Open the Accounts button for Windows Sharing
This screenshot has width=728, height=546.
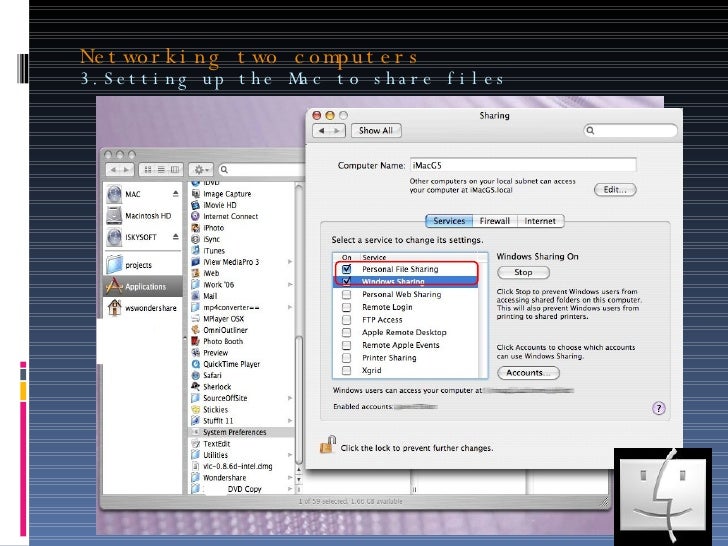[528, 373]
